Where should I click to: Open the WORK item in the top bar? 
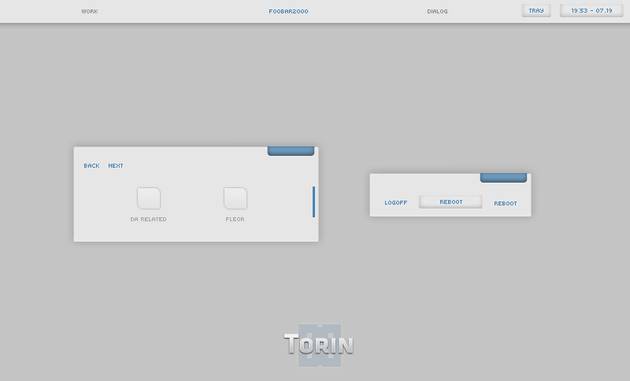tap(90, 11)
